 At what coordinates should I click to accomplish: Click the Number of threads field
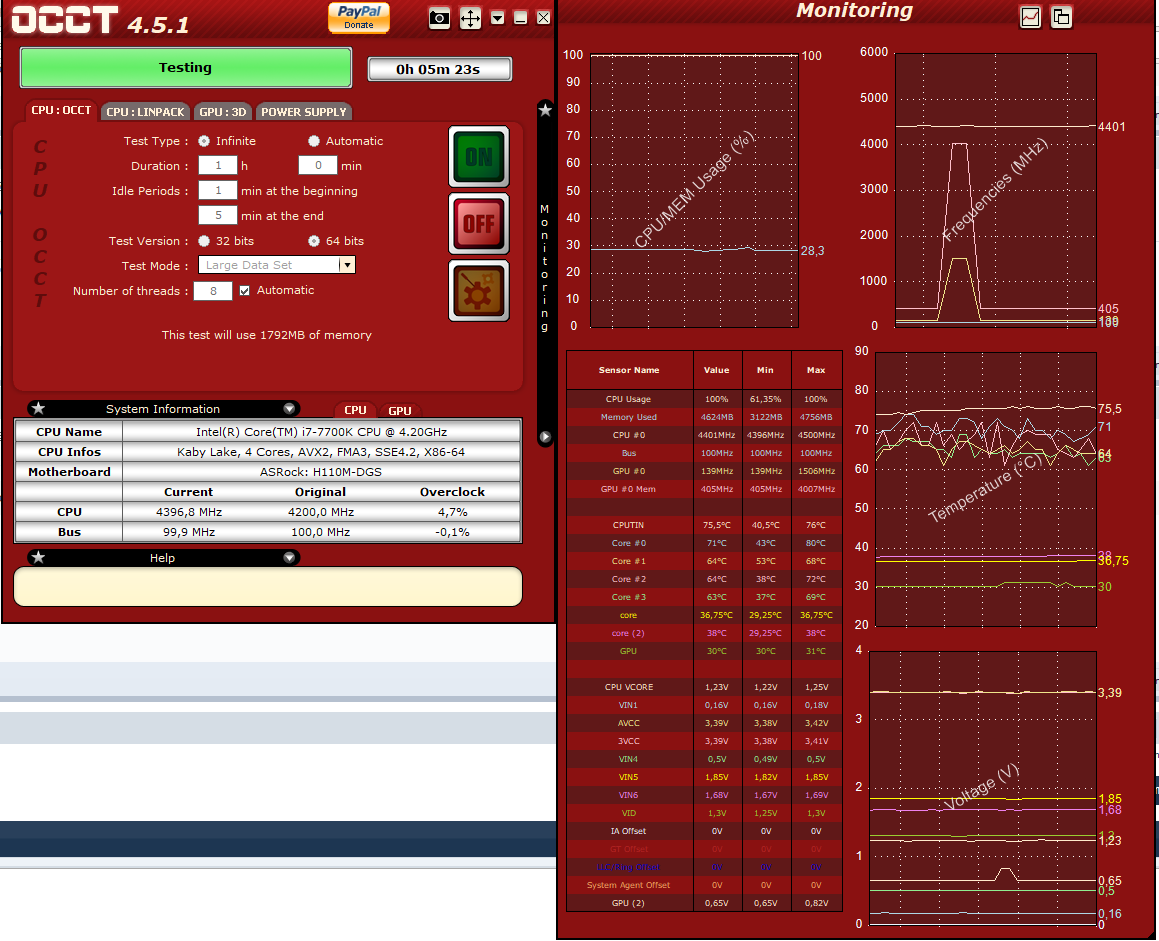(x=213, y=291)
